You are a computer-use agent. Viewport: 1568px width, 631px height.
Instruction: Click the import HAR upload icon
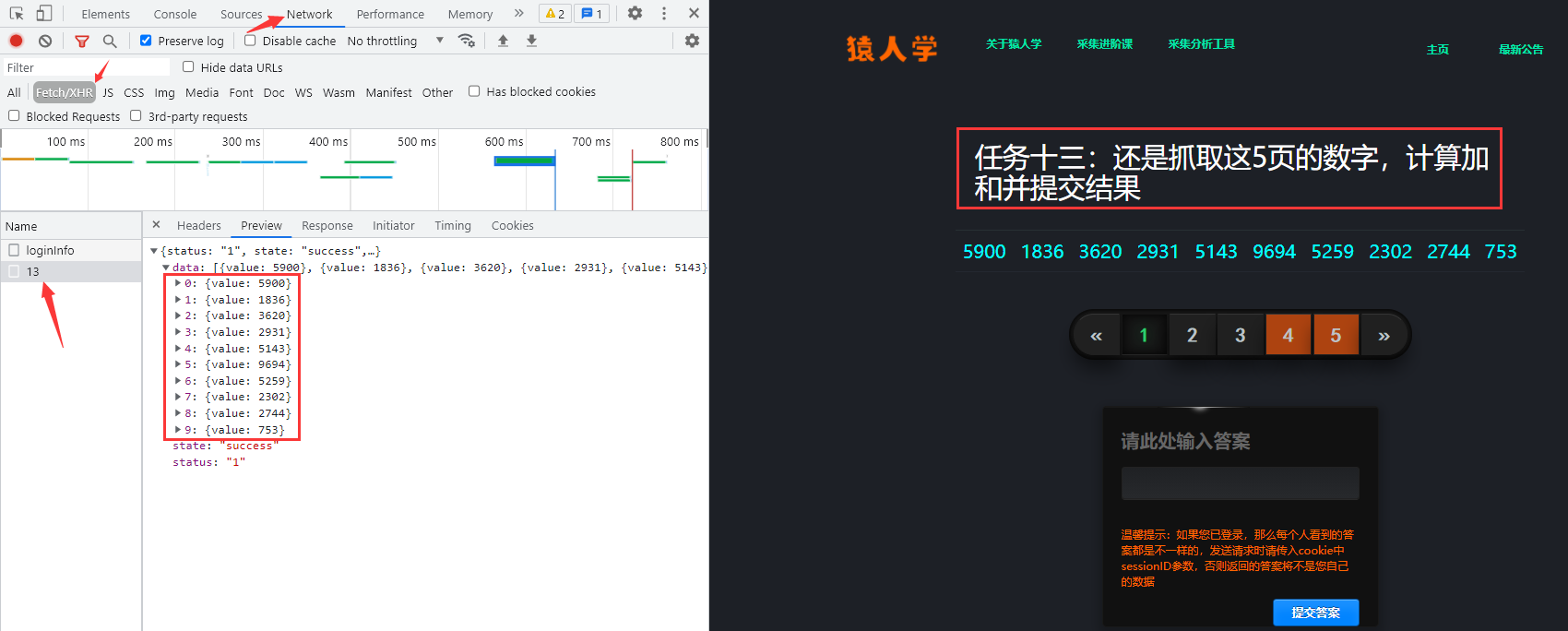pos(503,41)
